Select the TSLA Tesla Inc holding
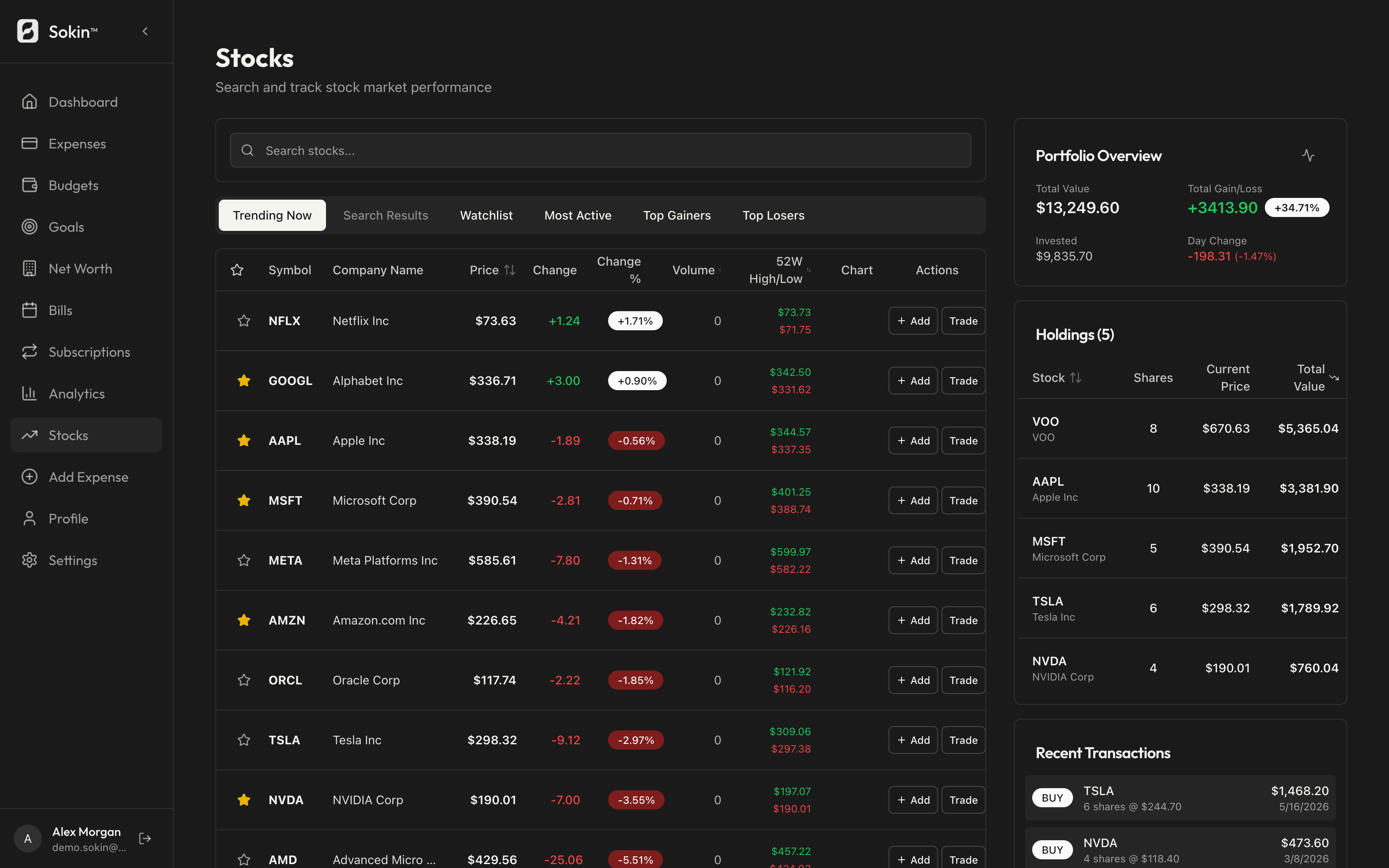1389x868 pixels. tap(1182, 608)
